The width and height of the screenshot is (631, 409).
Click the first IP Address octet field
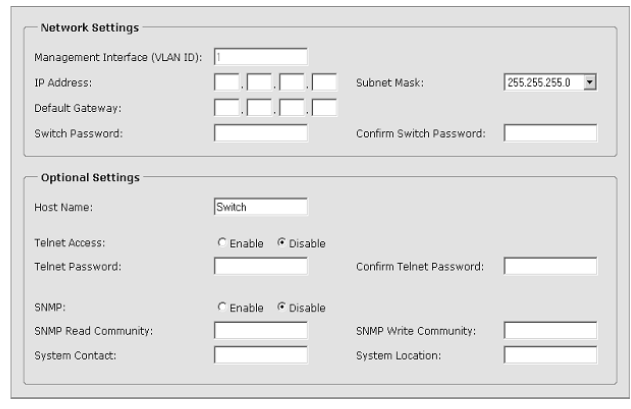(x=226, y=82)
